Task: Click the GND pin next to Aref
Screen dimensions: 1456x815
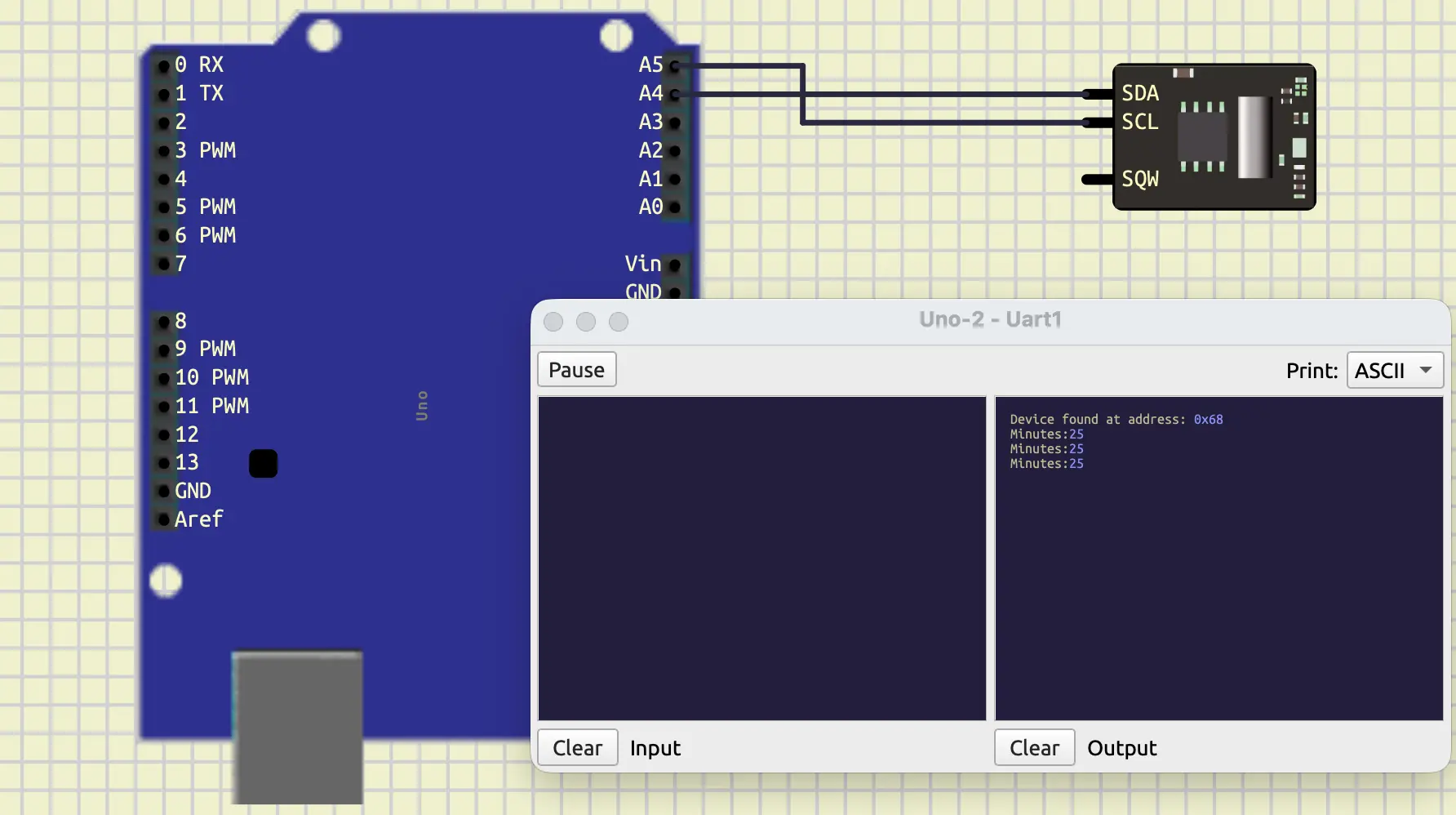Action: coord(164,491)
